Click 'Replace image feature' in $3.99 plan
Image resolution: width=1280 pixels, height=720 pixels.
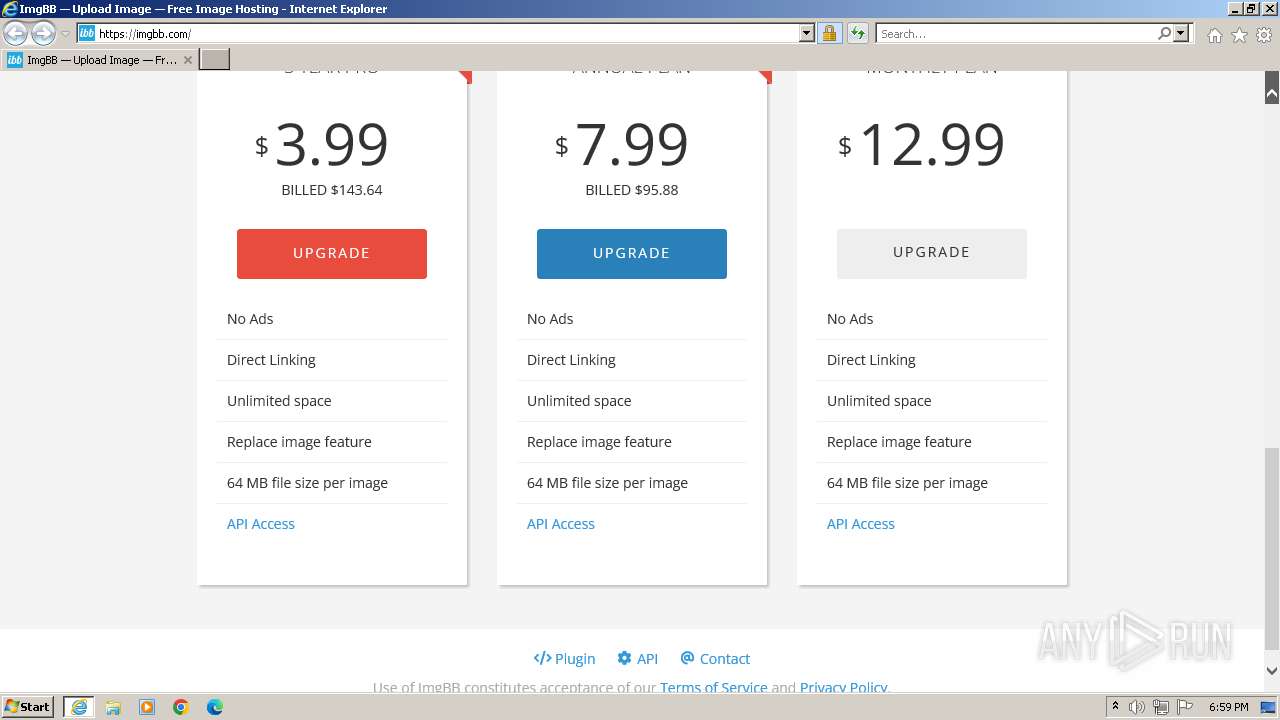click(299, 442)
